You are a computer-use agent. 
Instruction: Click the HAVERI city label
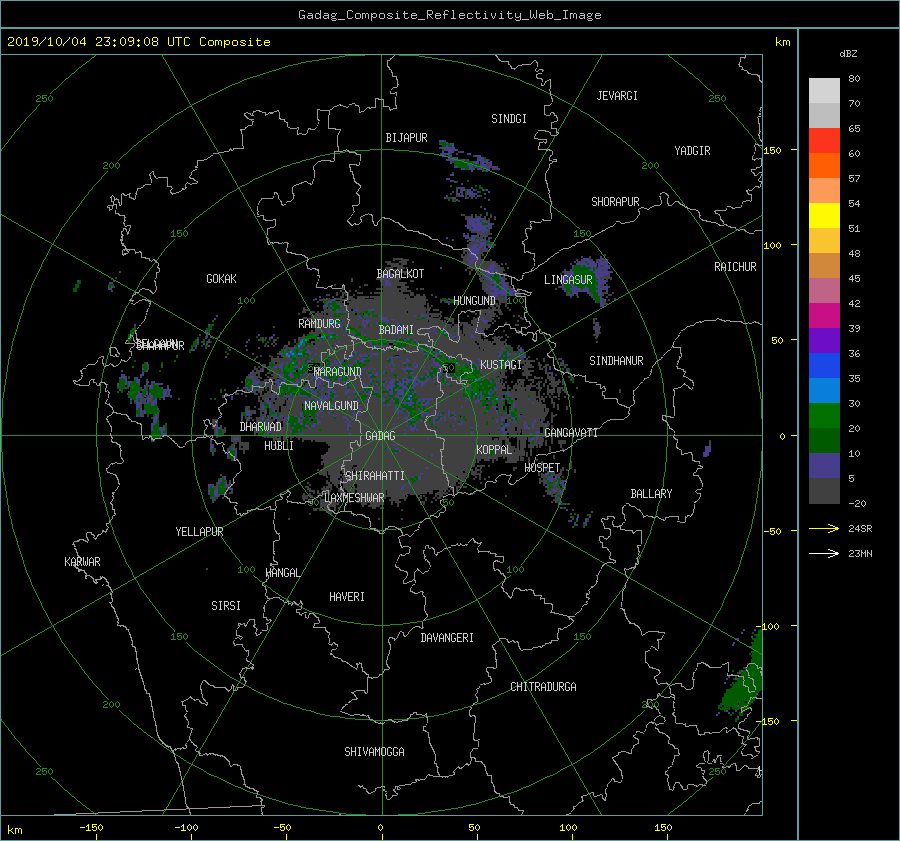tap(347, 597)
